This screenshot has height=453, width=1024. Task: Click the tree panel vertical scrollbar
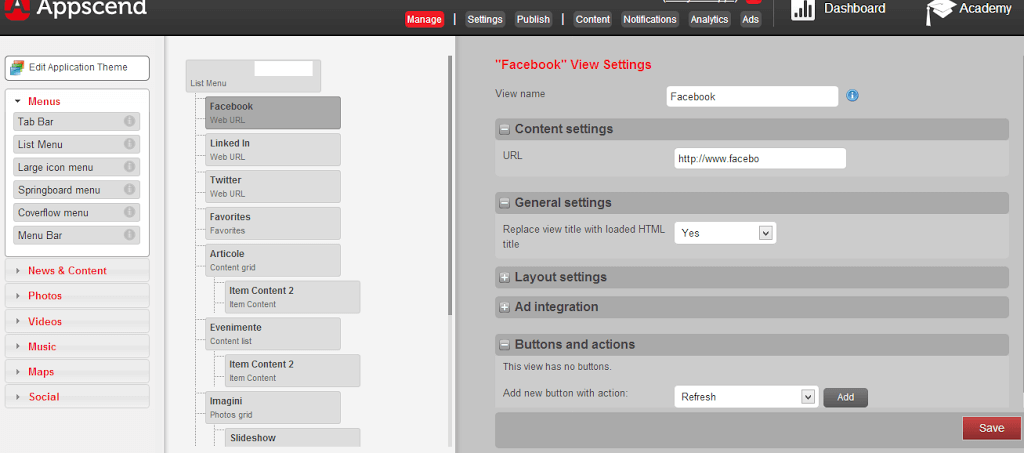[450, 185]
